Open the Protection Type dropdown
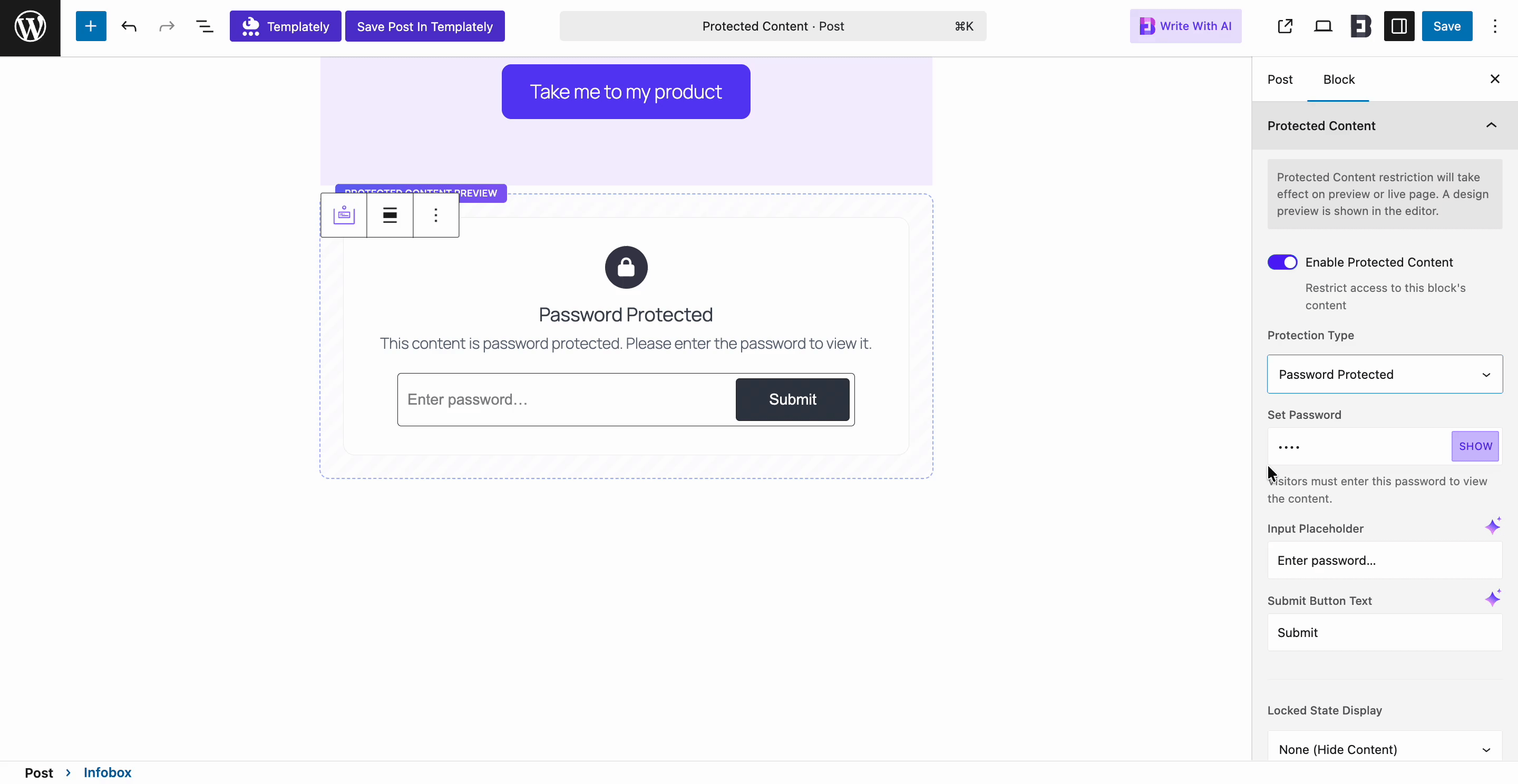1518x784 pixels. [1384, 375]
